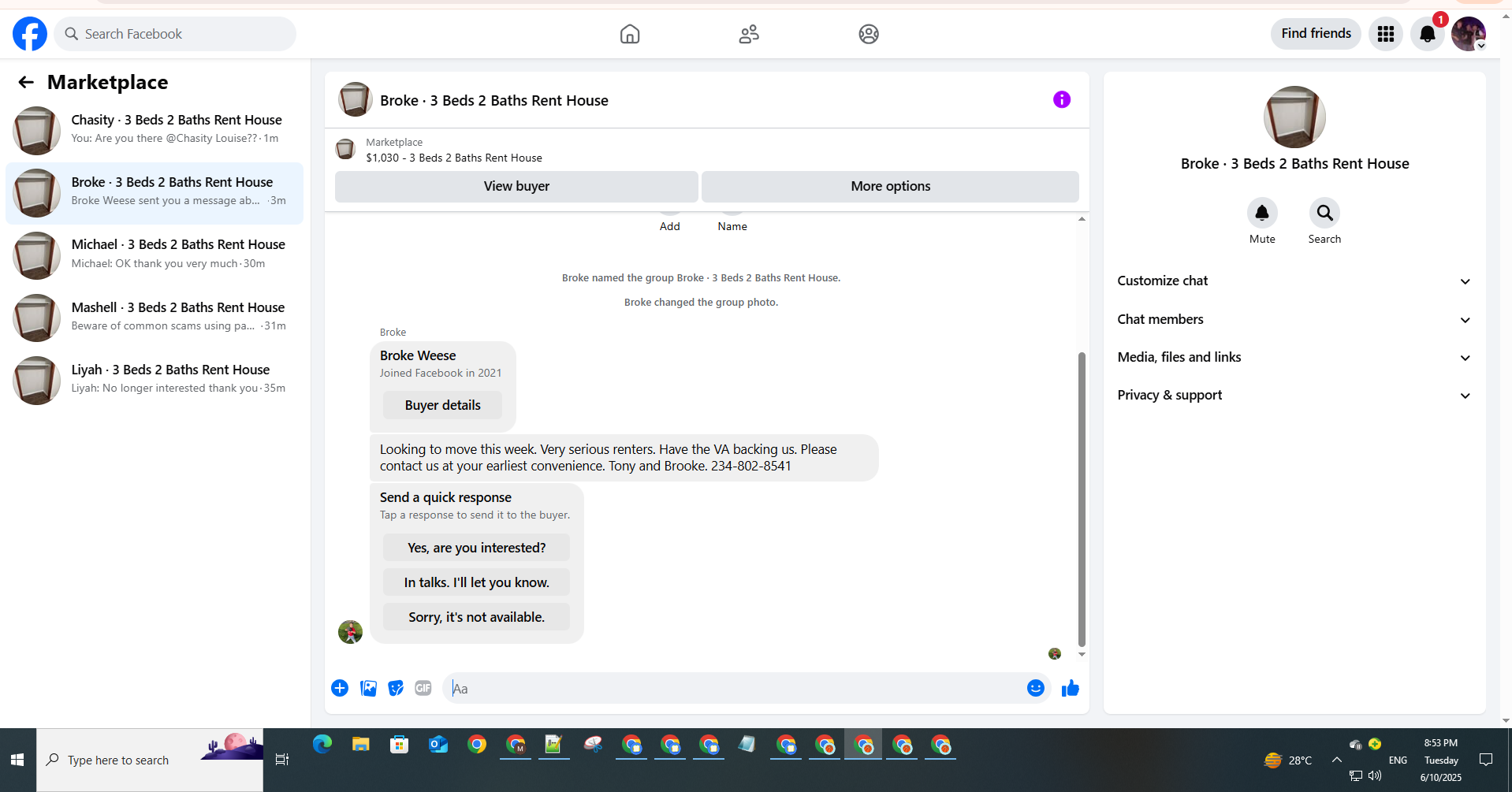The image size is (1512, 792).
Task: Click the Find friends button
Action: [x=1316, y=33]
